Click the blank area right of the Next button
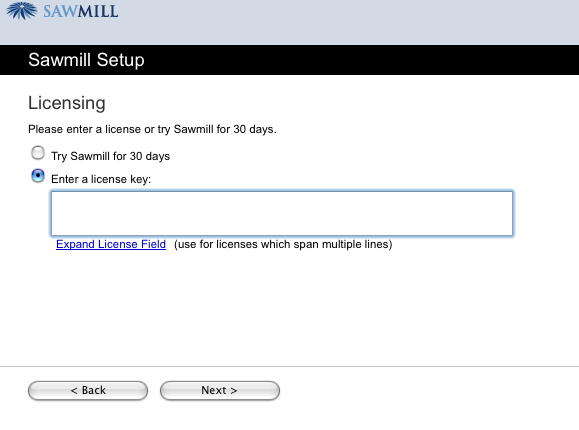This screenshot has width=579, height=430. coord(428,390)
